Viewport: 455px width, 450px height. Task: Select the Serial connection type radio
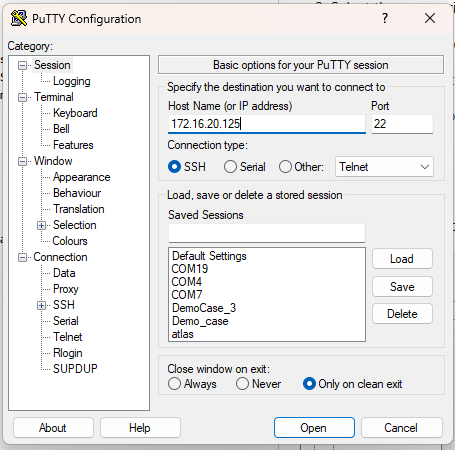pos(230,167)
